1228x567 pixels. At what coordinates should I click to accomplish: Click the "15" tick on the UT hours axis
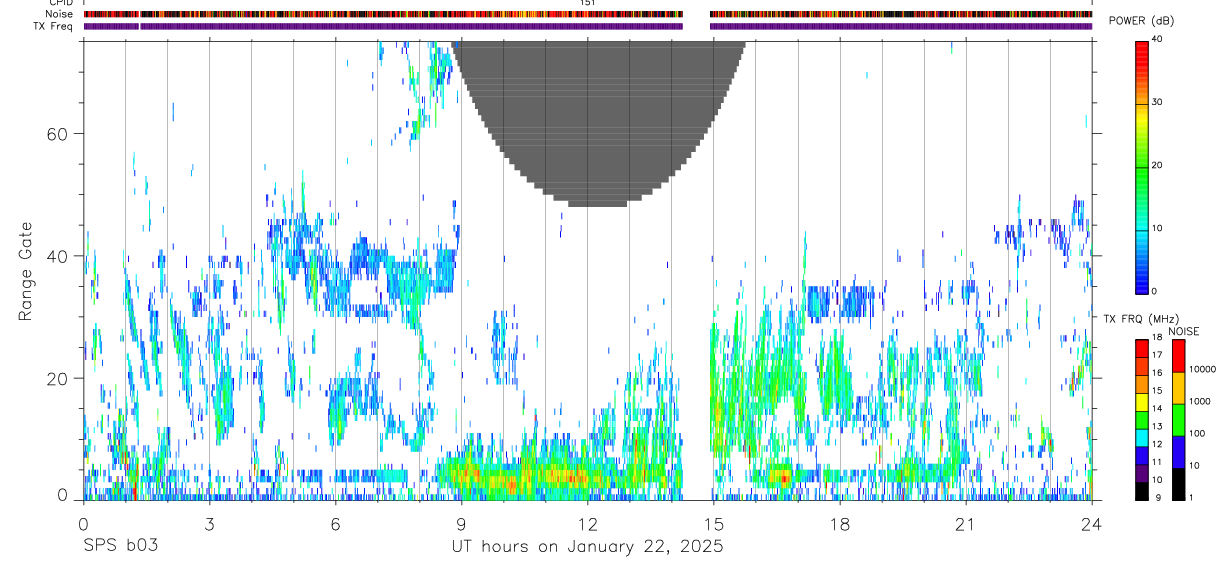point(714,524)
